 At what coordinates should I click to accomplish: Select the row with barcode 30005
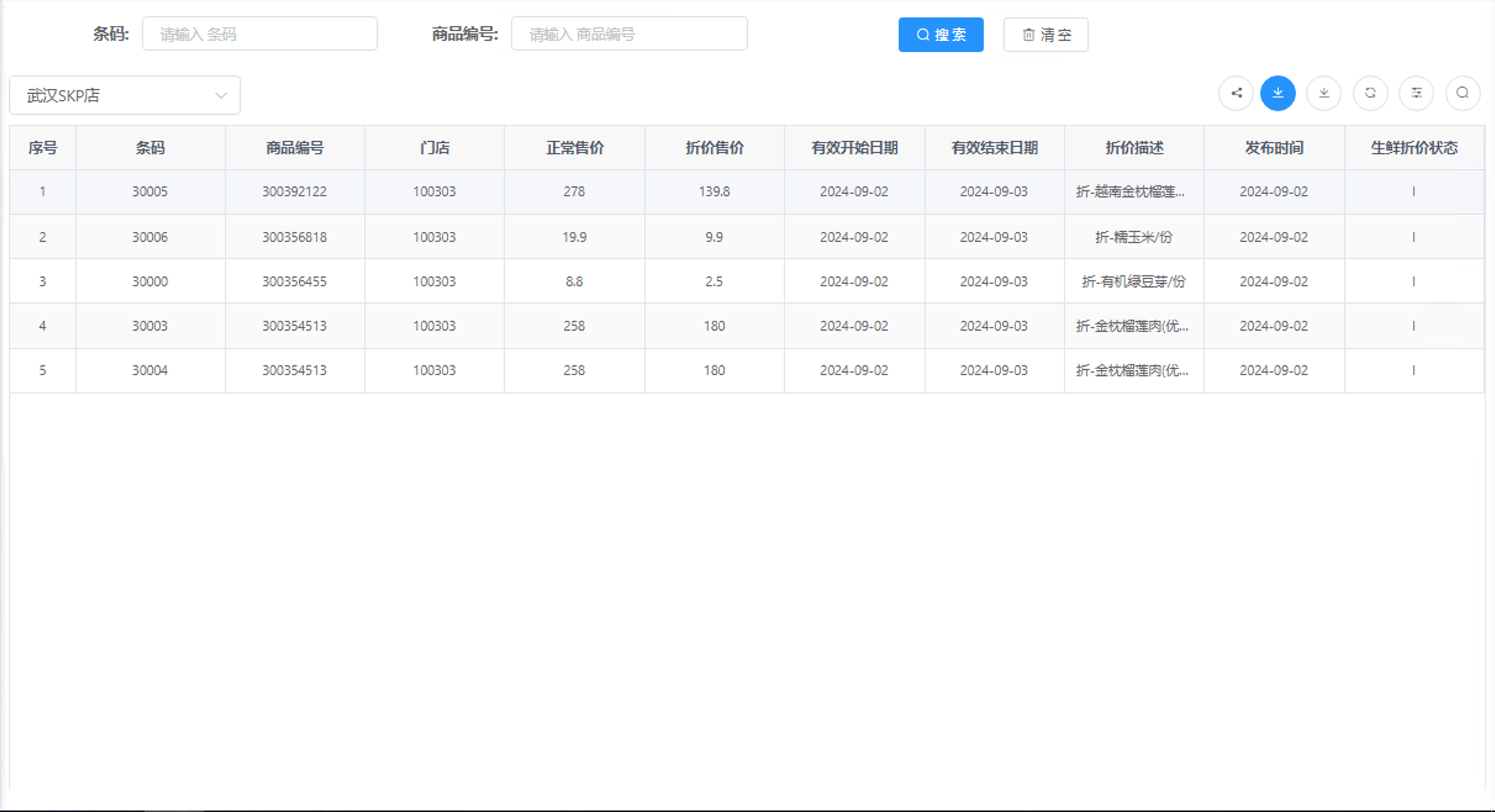[150, 191]
